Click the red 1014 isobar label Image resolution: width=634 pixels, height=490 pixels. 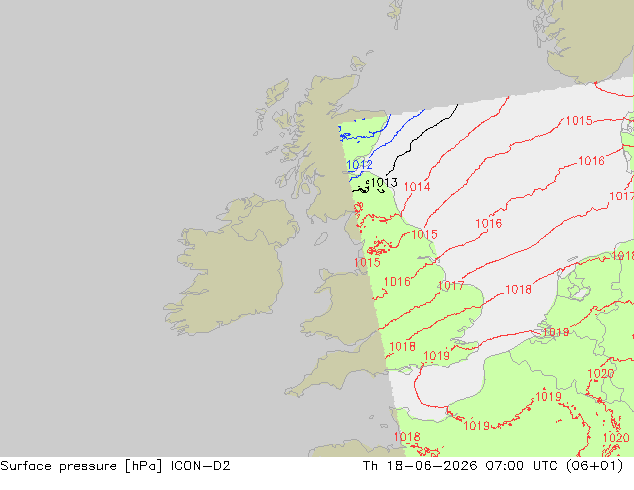[x=417, y=187]
